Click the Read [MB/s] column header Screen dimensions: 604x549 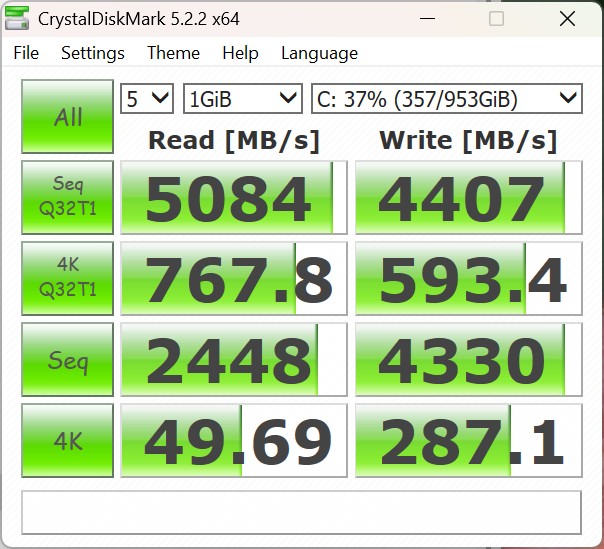(234, 140)
